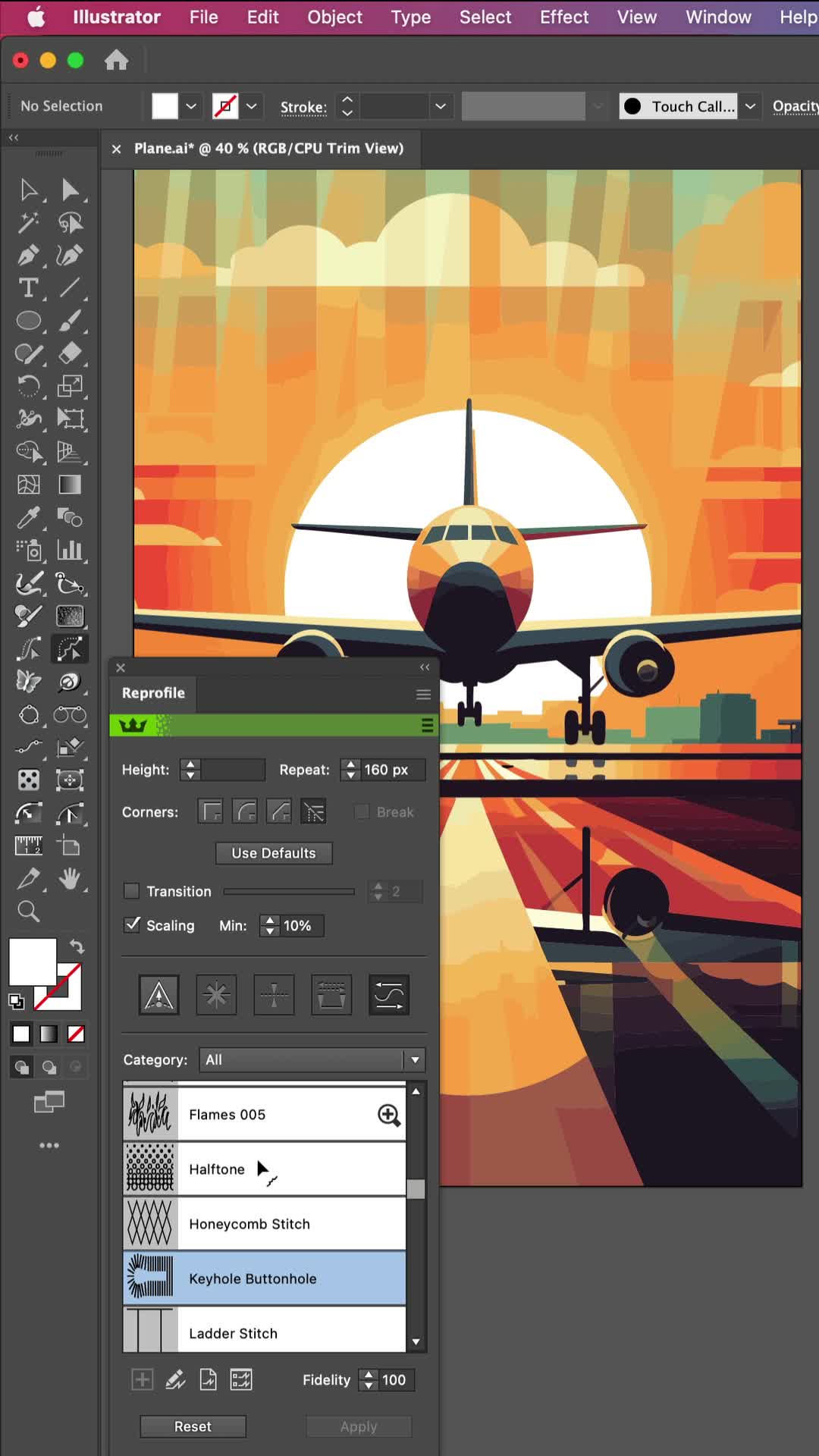Screen dimensions: 819x1456
Task: Open the Window menu
Action: 718,17
